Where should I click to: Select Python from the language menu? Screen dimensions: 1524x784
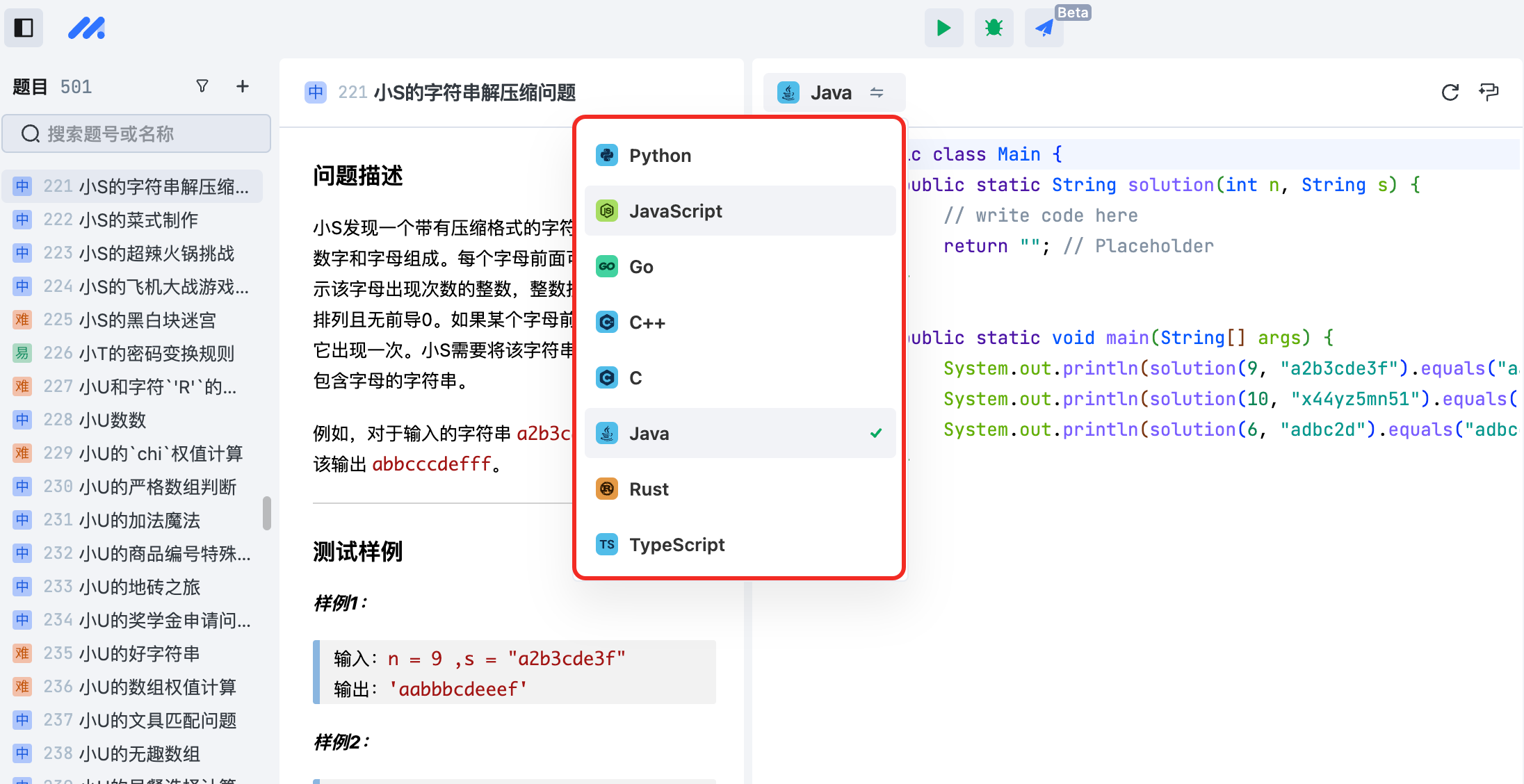(x=740, y=155)
